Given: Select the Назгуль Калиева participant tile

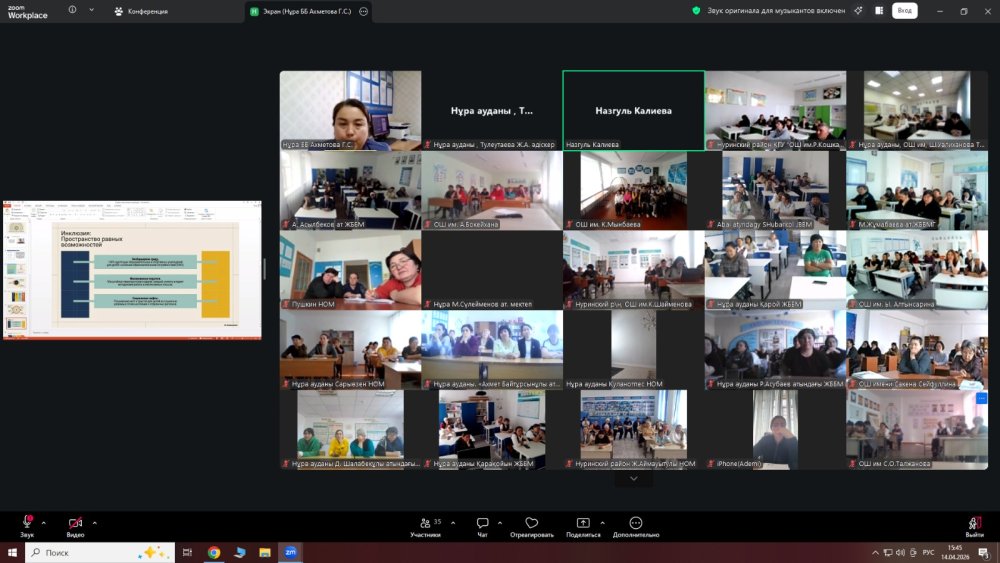Looking at the screenshot, I should (633, 110).
